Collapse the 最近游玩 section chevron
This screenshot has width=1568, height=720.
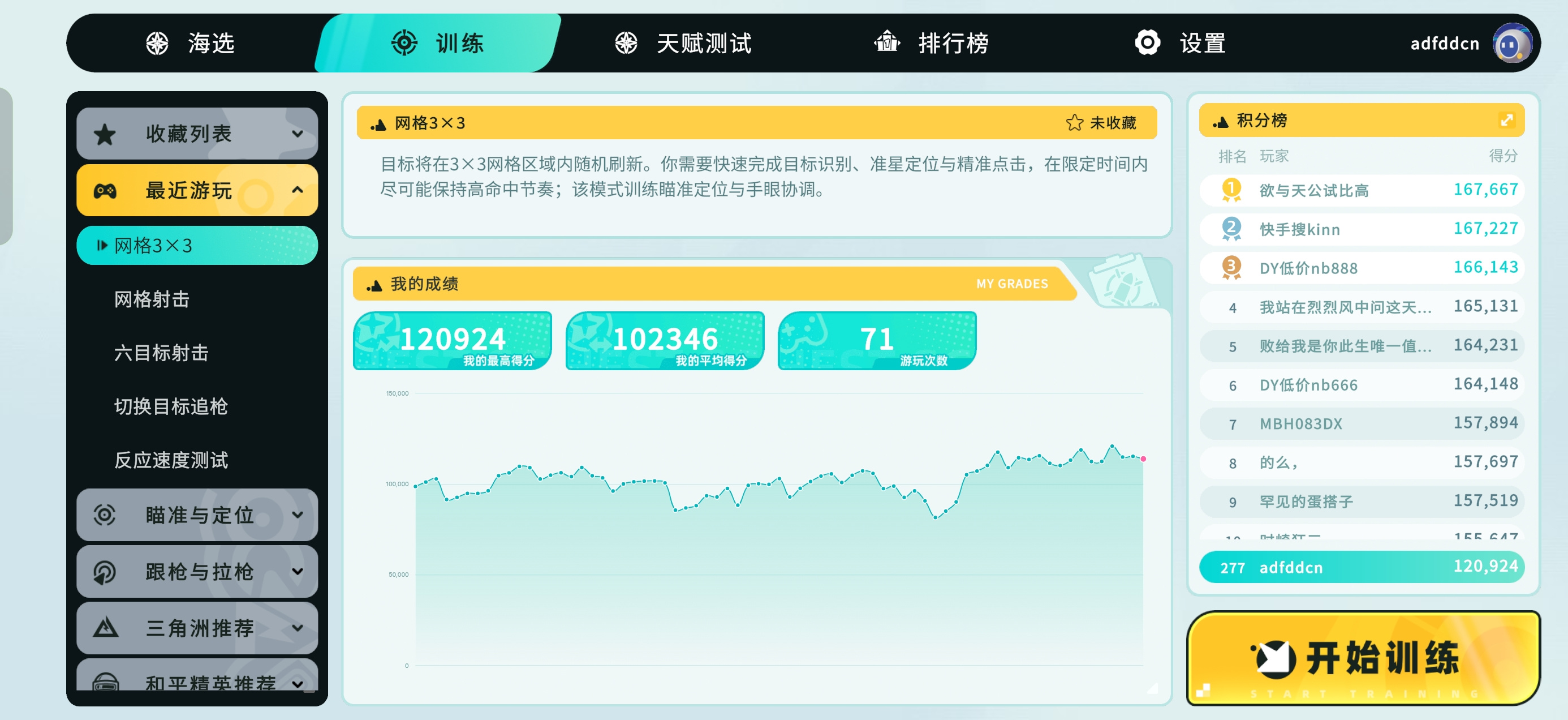pos(297,190)
